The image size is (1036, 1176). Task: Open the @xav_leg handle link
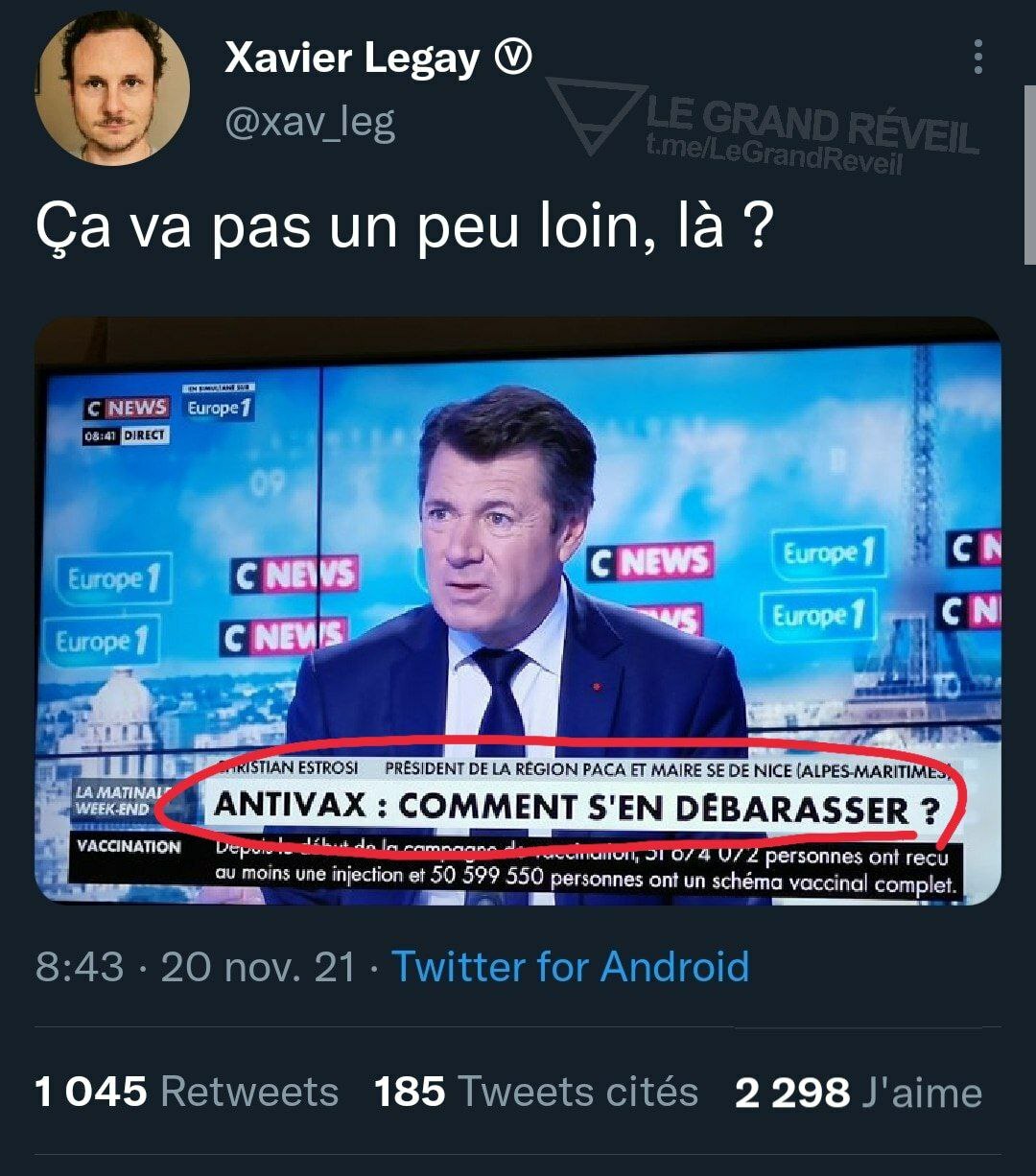click(309, 123)
